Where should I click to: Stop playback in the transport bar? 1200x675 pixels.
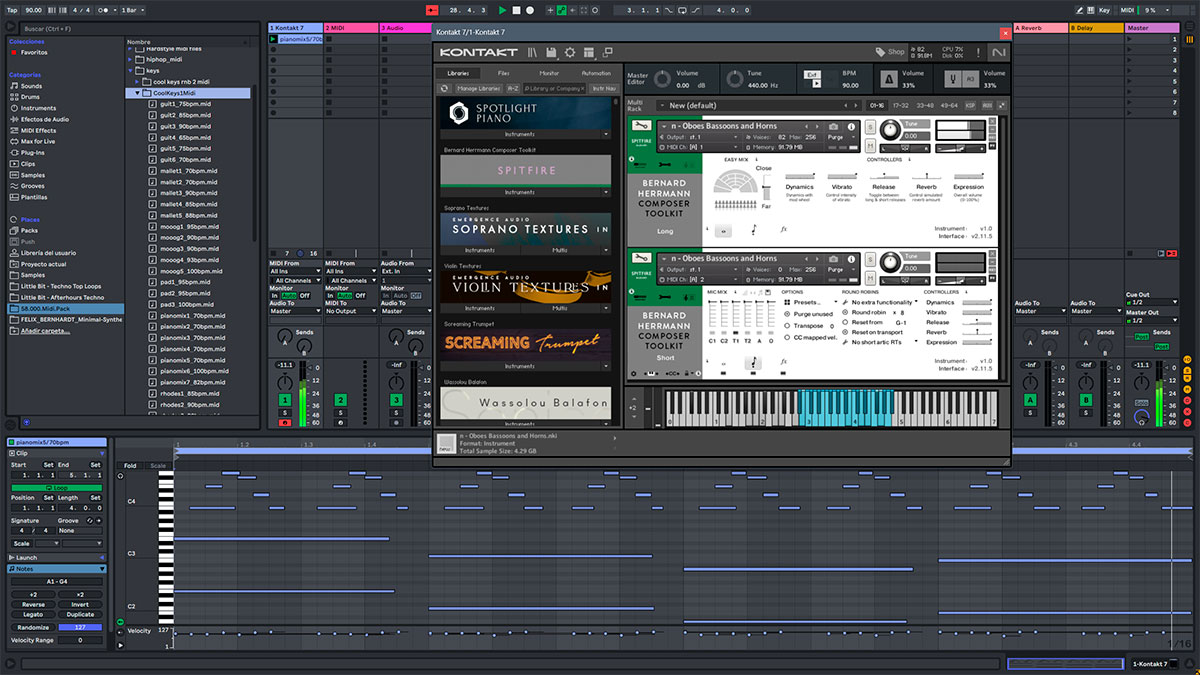[516, 10]
